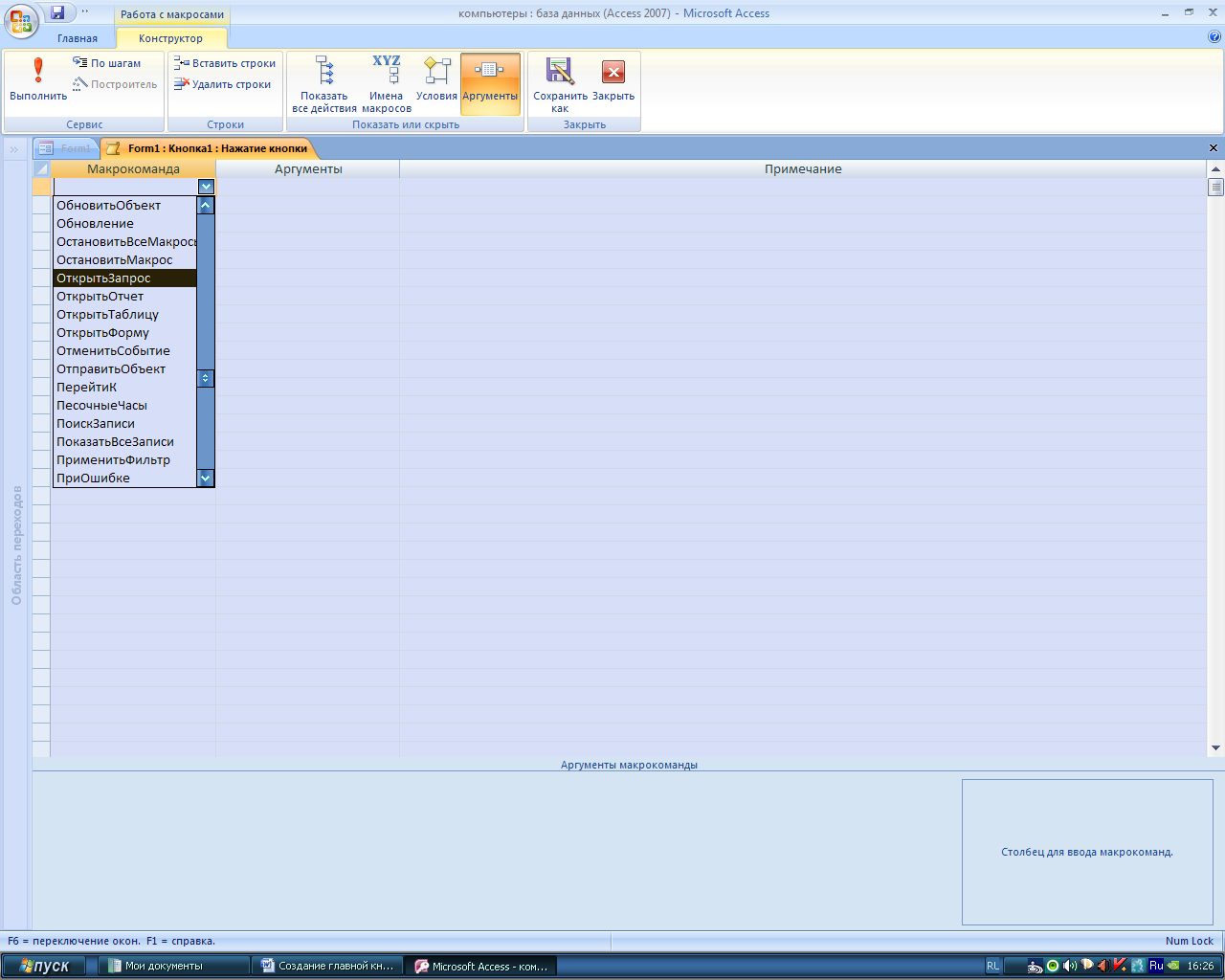Click main grid scroll down arrow
1225x980 pixels.
[1215, 747]
